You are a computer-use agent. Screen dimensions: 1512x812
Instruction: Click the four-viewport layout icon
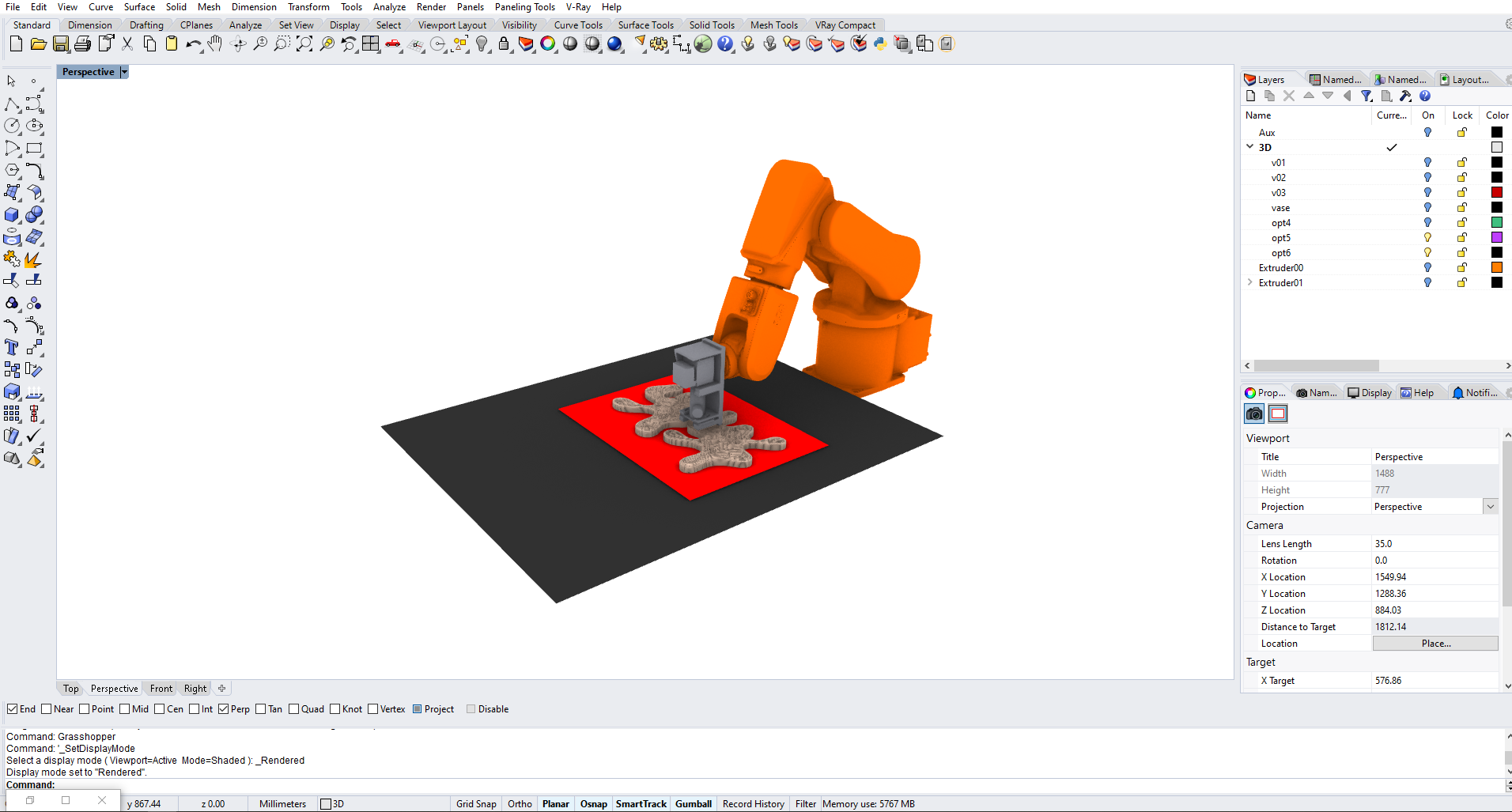click(371, 44)
